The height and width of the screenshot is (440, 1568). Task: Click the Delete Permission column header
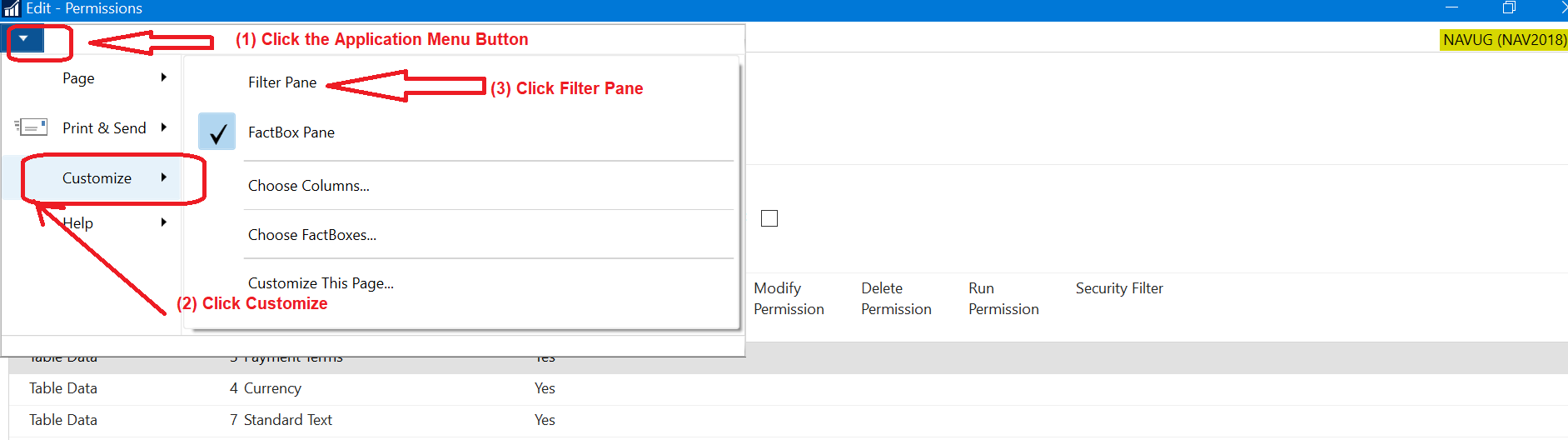pyautogui.click(x=896, y=298)
